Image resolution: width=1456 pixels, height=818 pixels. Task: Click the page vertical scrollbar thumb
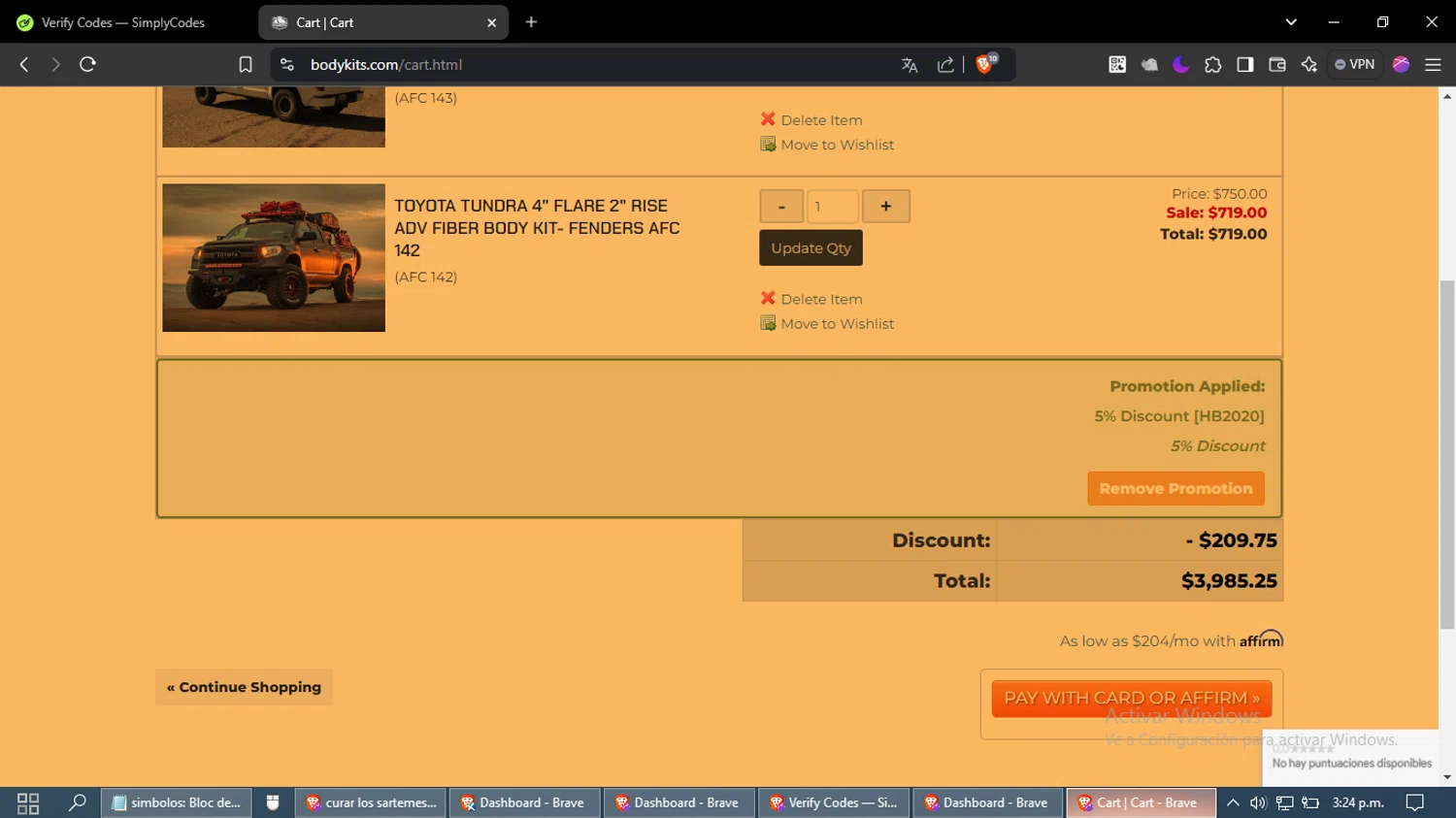tap(1447, 454)
